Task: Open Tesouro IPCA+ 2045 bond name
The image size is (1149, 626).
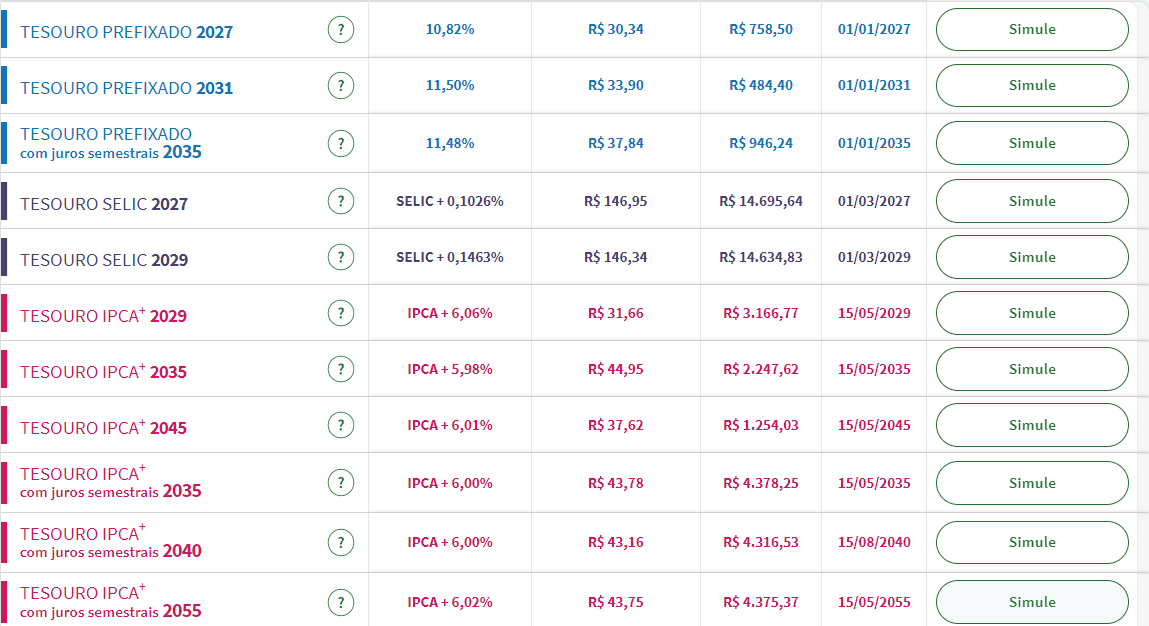Action: pos(103,428)
